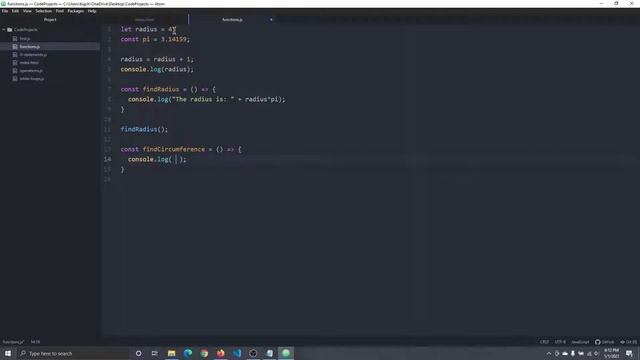Screen dimensions: 640x360
Task: Open the File menu
Action: tap(5, 11)
